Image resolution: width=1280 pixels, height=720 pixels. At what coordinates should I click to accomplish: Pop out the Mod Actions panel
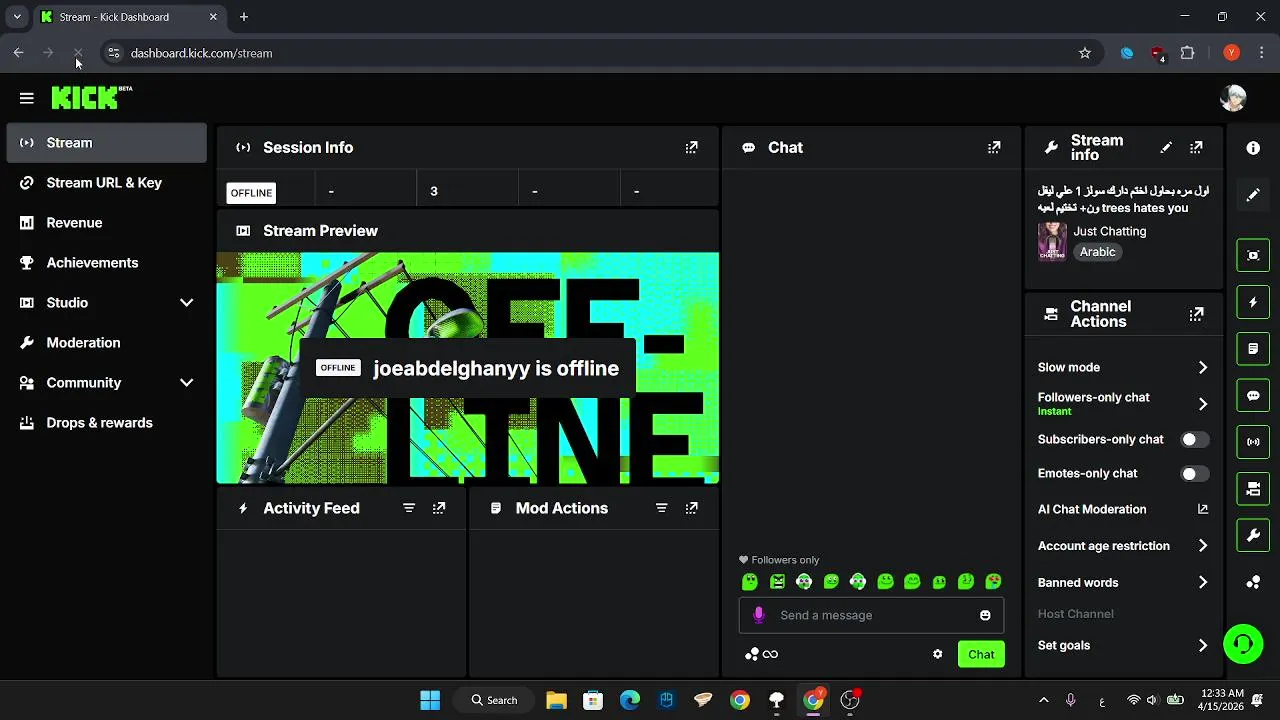[691, 508]
